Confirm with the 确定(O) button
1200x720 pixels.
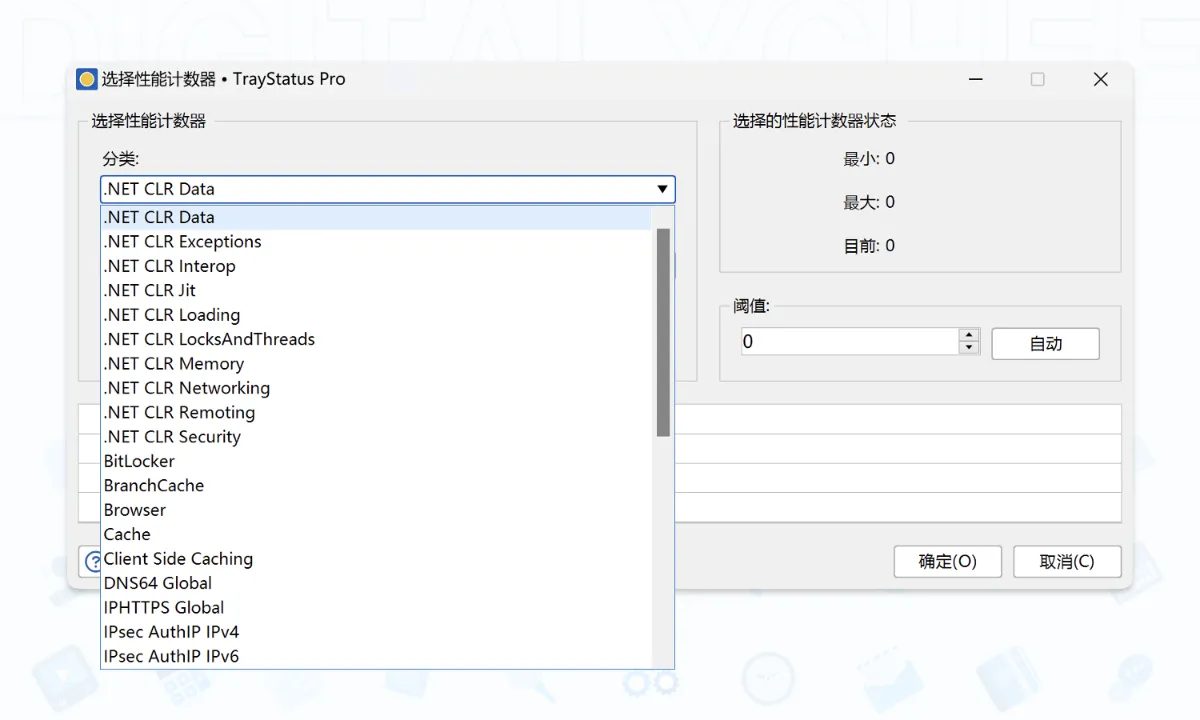(x=947, y=561)
